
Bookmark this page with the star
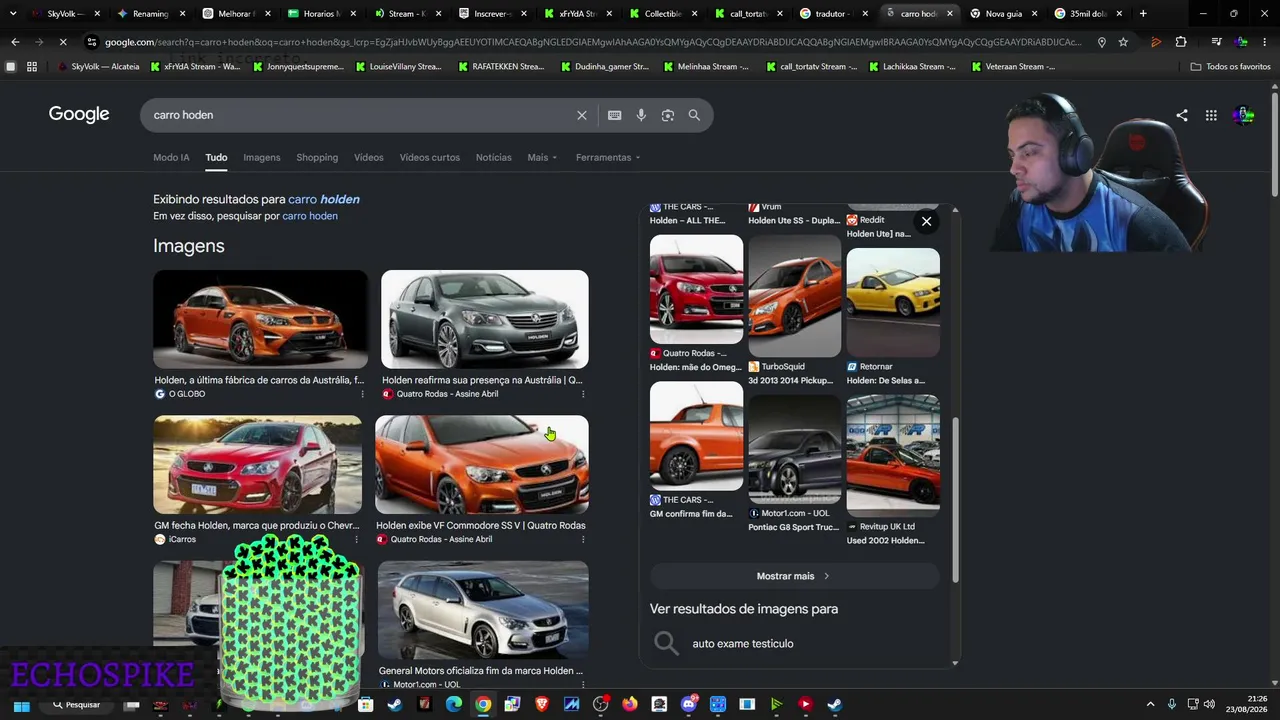pos(1123,42)
